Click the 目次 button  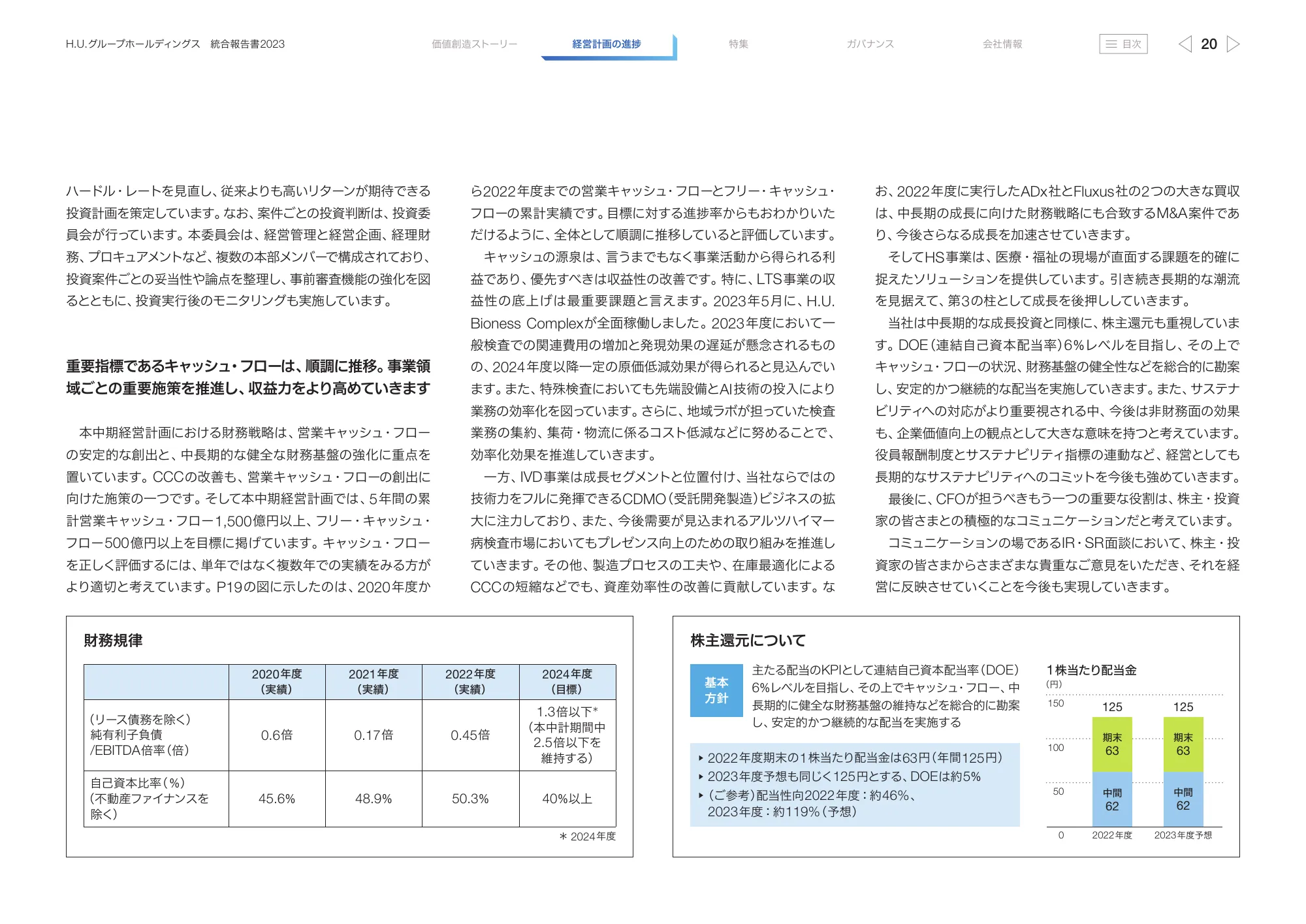(1124, 44)
